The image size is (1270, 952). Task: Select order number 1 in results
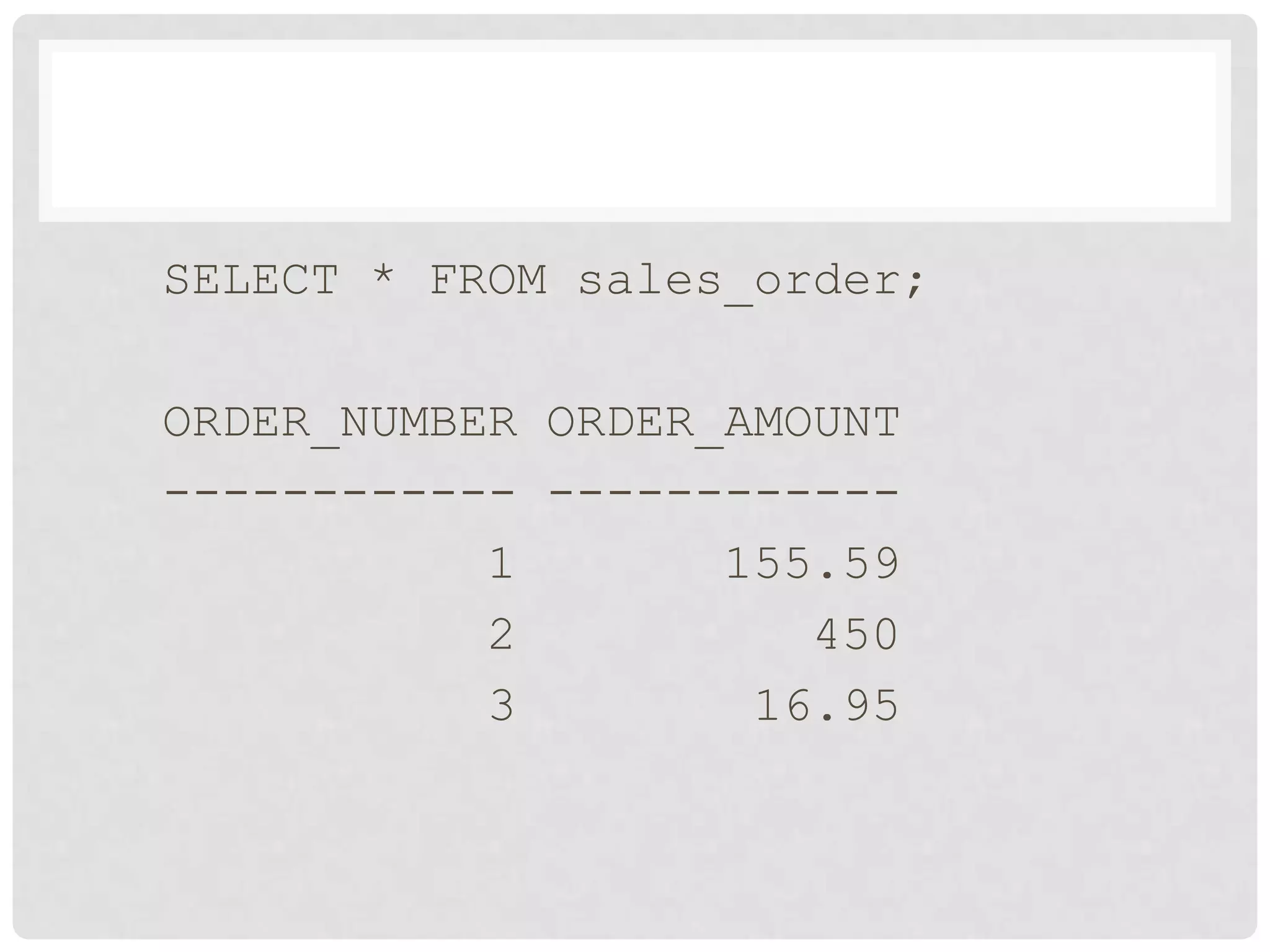click(501, 563)
